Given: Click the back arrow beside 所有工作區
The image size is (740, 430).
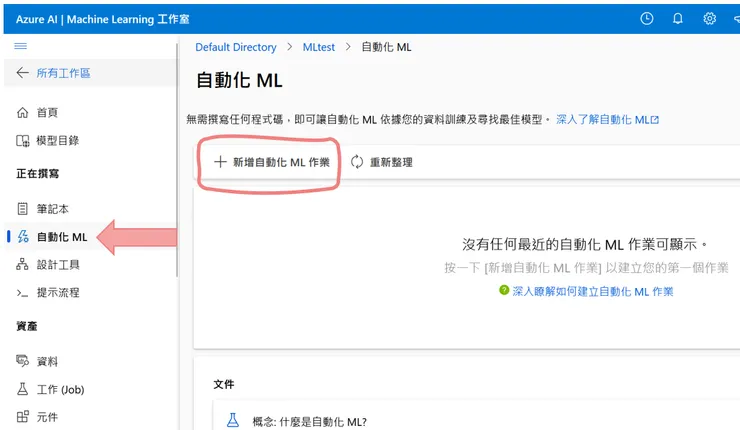Looking at the screenshot, I should pyautogui.click(x=22, y=73).
